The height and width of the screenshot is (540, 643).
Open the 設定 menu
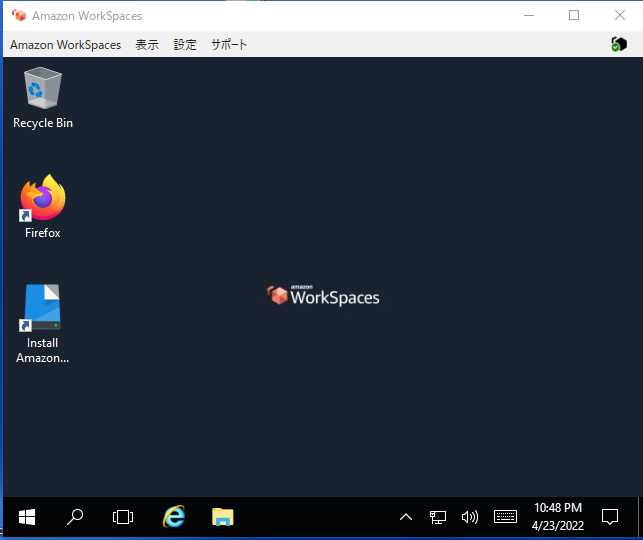[x=185, y=45]
